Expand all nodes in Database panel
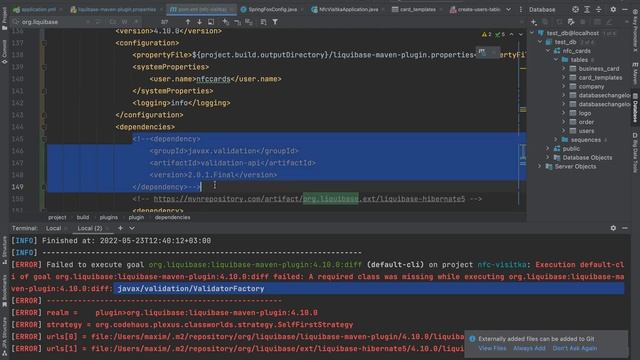Image resolution: width=640 pixels, height=360 pixels. [587, 9]
